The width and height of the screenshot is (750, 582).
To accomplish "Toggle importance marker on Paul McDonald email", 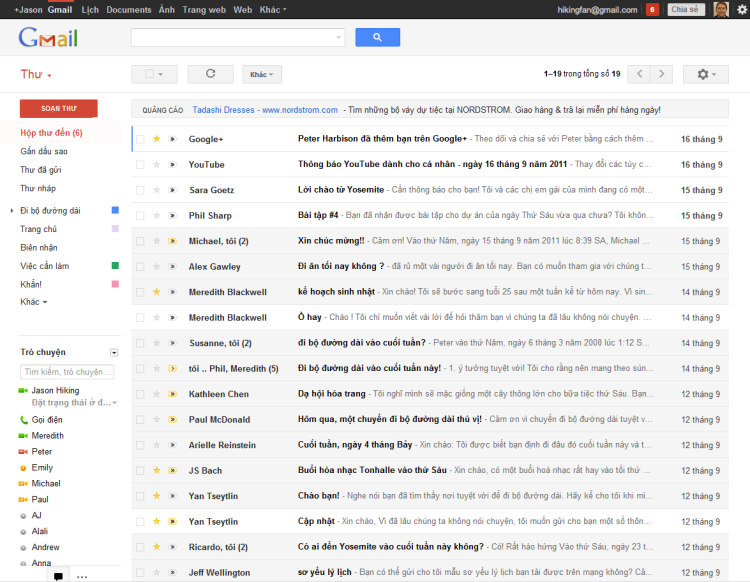I will pos(173,419).
